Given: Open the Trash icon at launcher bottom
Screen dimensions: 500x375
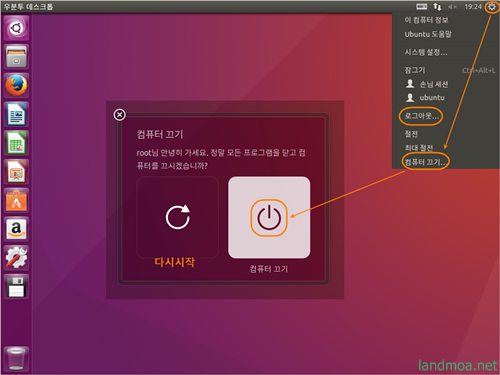Looking at the screenshot, I should coord(16,359).
